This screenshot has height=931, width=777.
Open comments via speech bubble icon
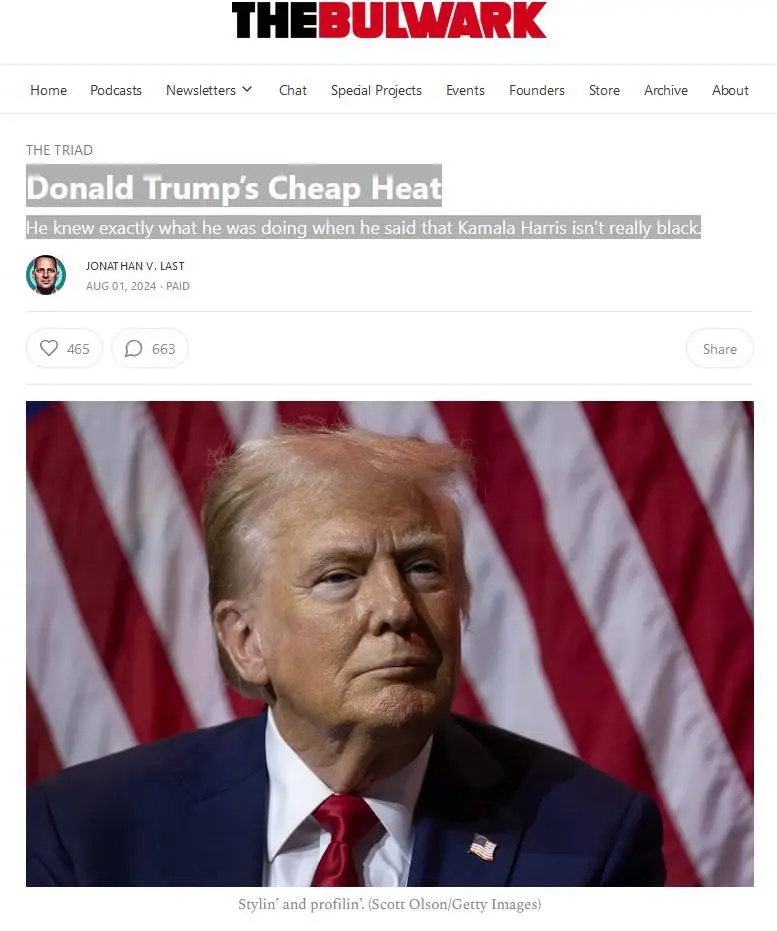coord(134,349)
